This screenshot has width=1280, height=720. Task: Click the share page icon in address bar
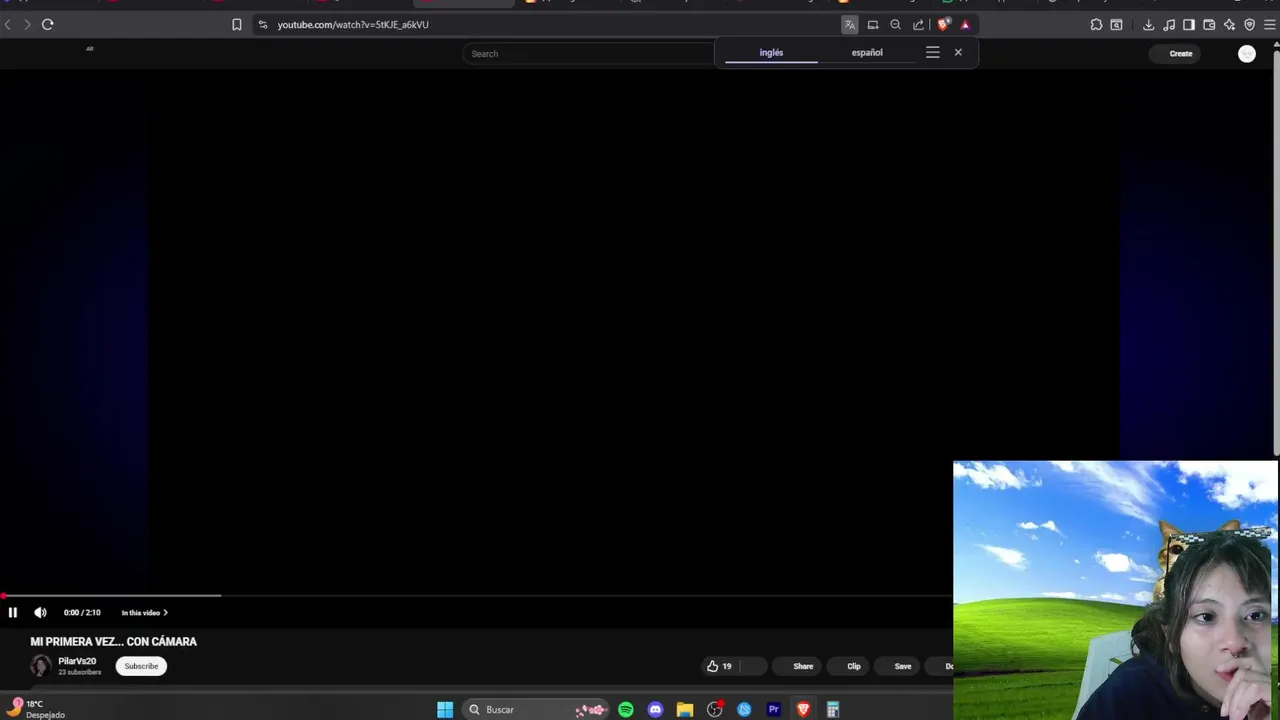(x=919, y=24)
